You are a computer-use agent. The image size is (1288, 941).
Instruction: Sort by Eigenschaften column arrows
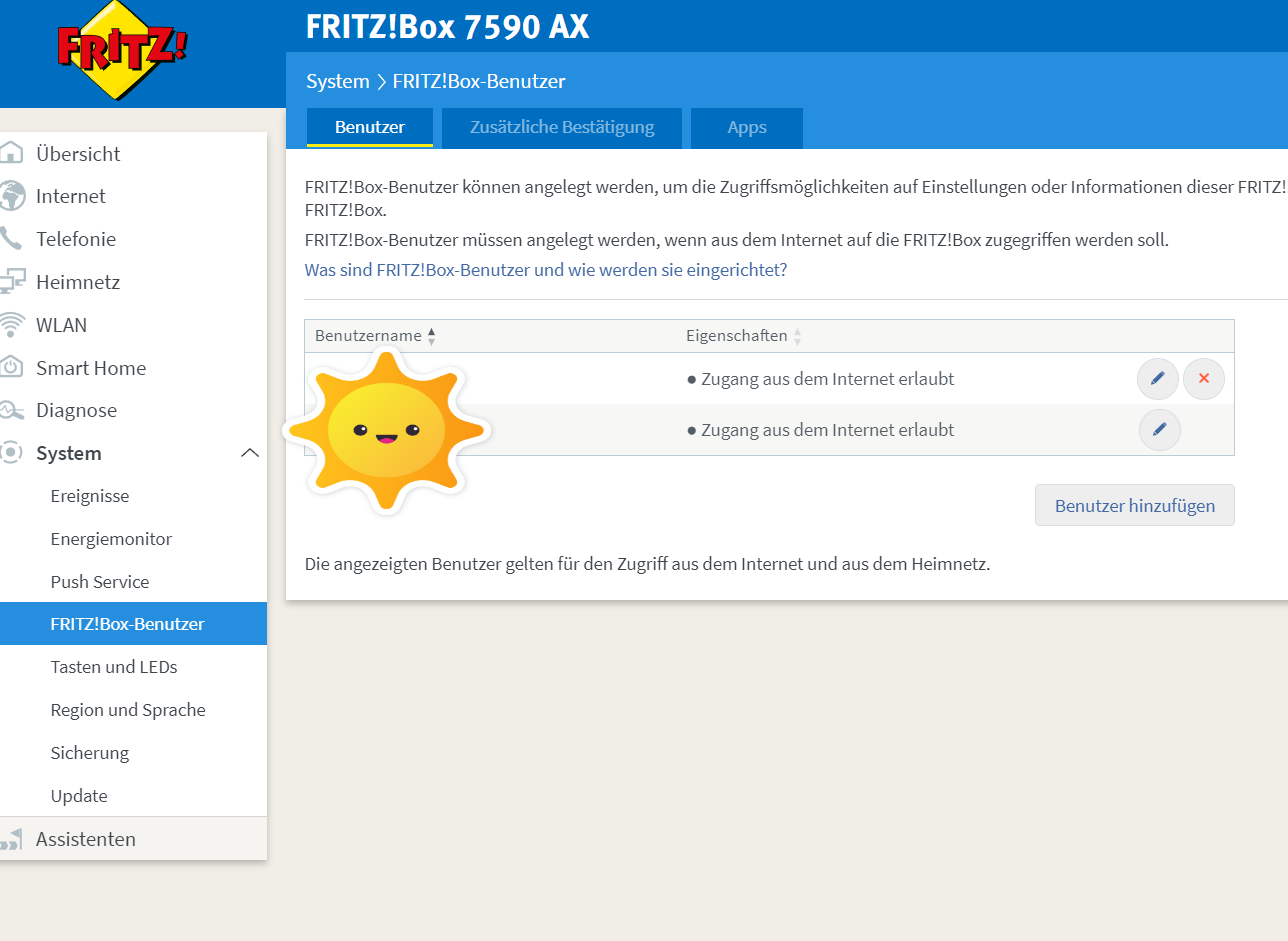point(797,337)
